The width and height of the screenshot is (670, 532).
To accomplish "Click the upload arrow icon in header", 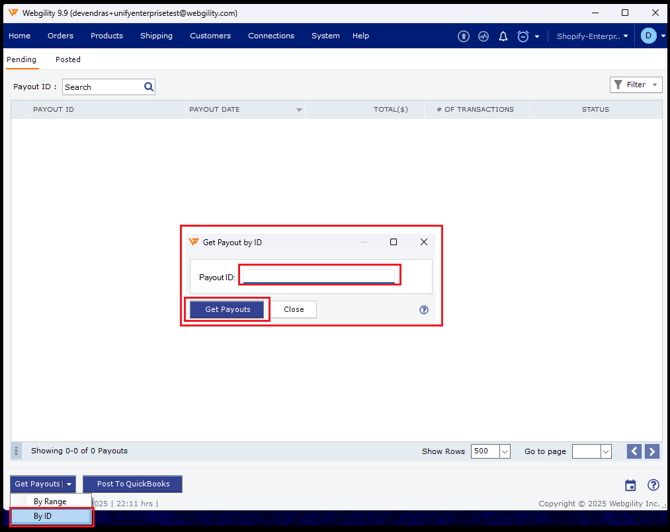I will tap(463, 36).
